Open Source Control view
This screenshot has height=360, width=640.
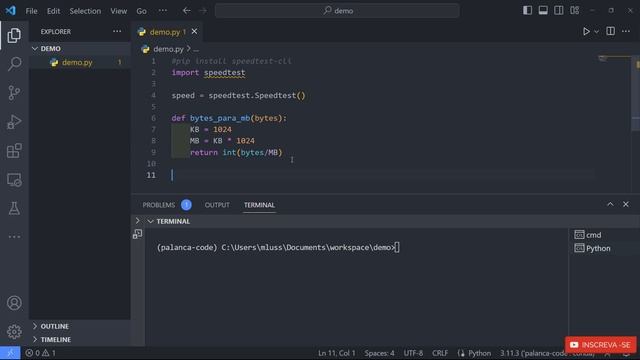[14, 93]
